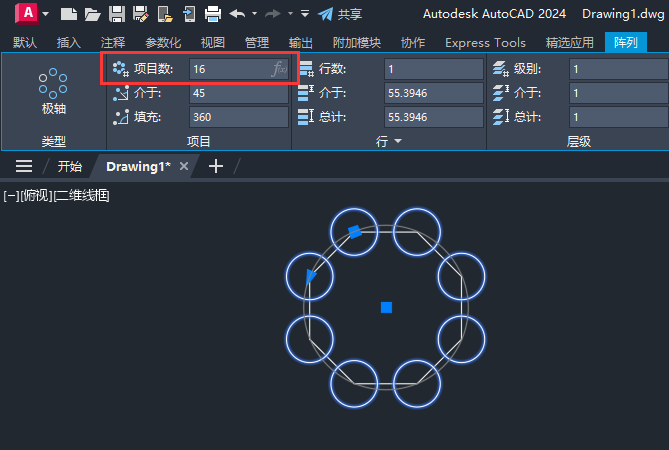Switch to the Express Tools ribbon tab
The image size is (669, 450).
485,43
